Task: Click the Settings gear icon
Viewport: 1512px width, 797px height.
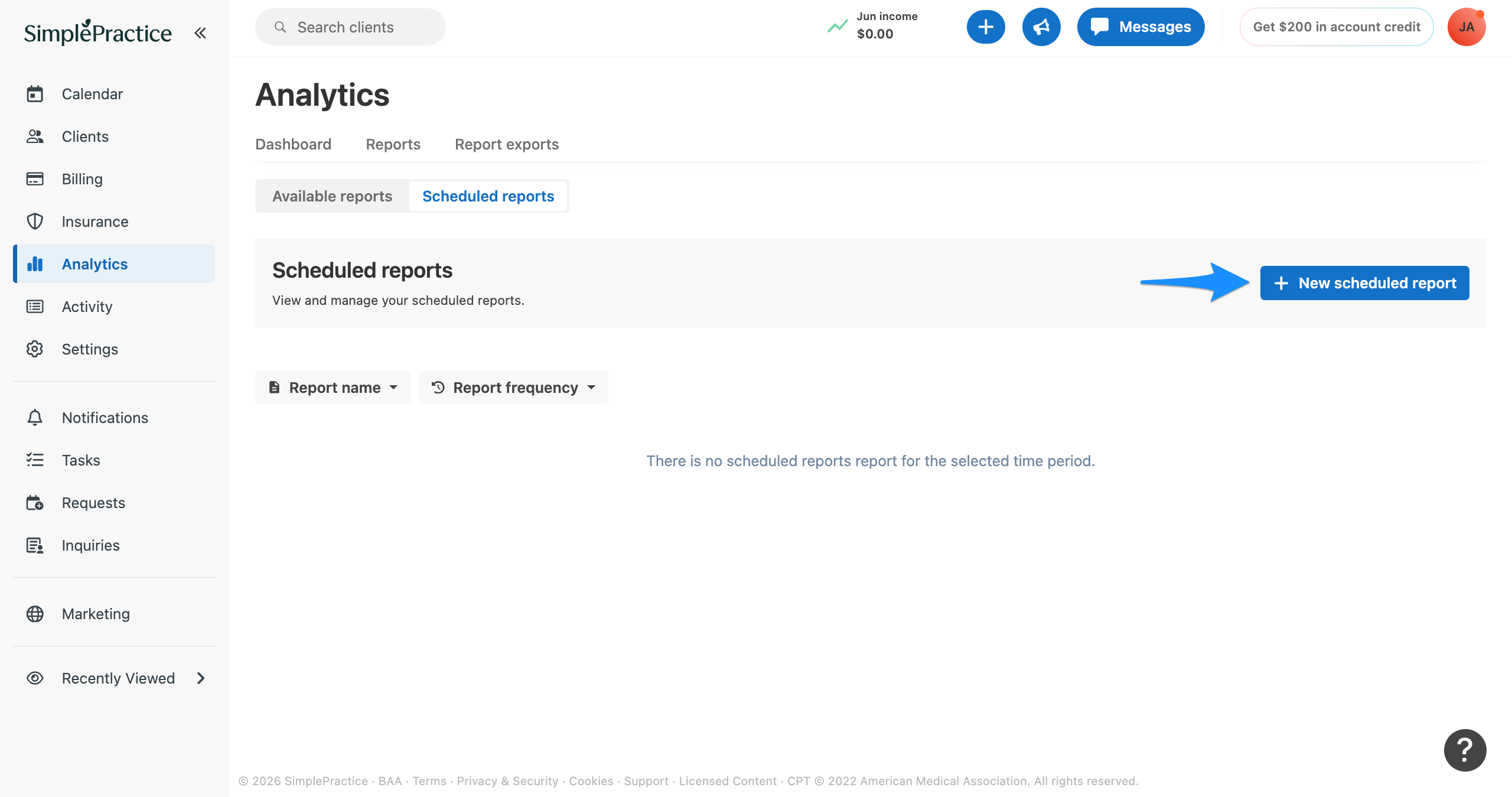Action: point(35,349)
